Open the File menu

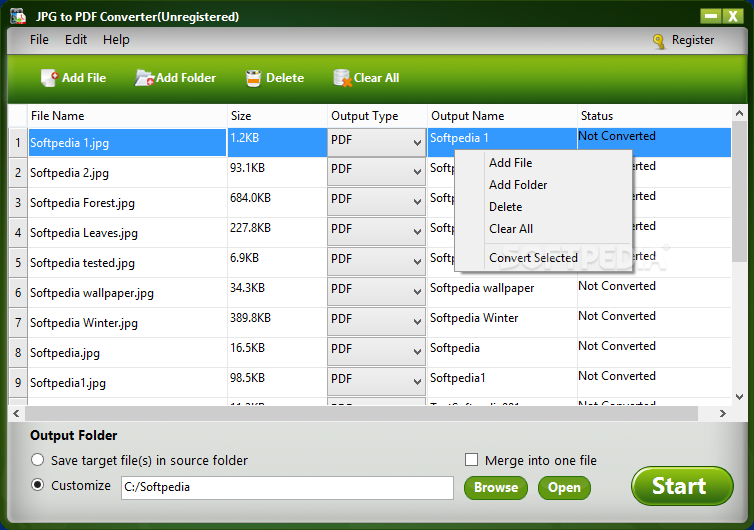click(39, 39)
